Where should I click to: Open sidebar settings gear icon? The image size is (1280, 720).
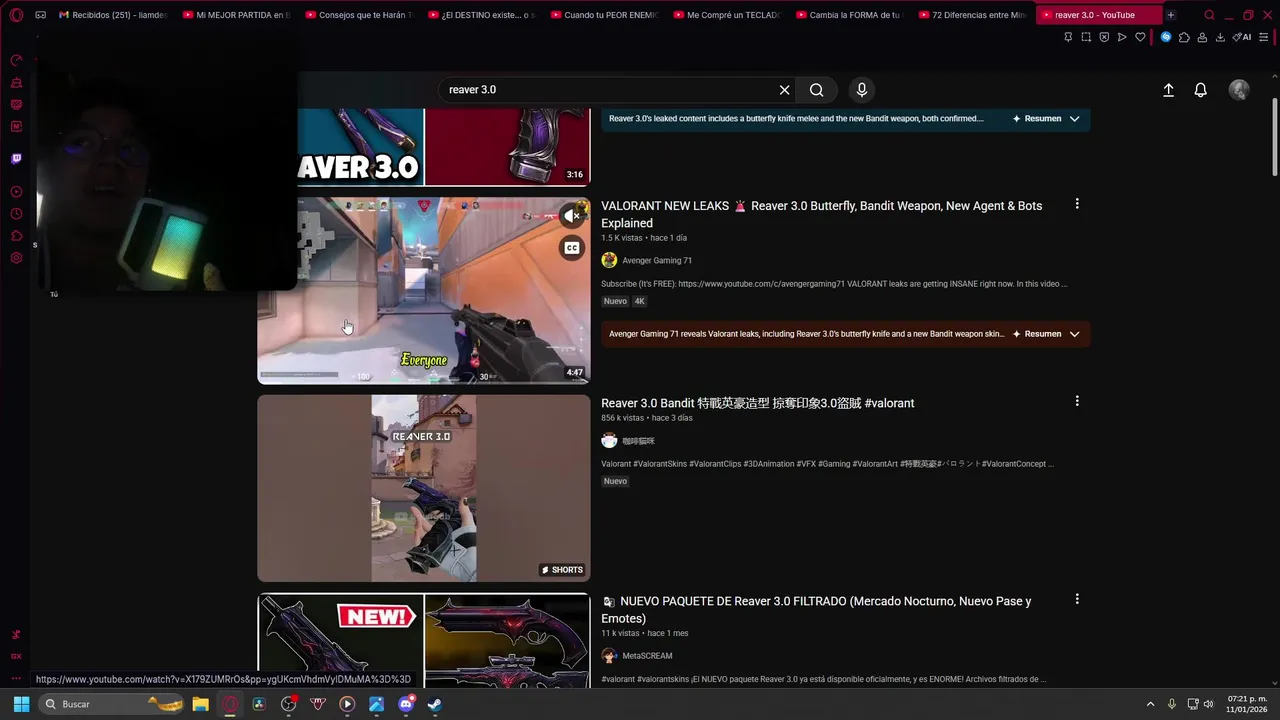[16, 258]
